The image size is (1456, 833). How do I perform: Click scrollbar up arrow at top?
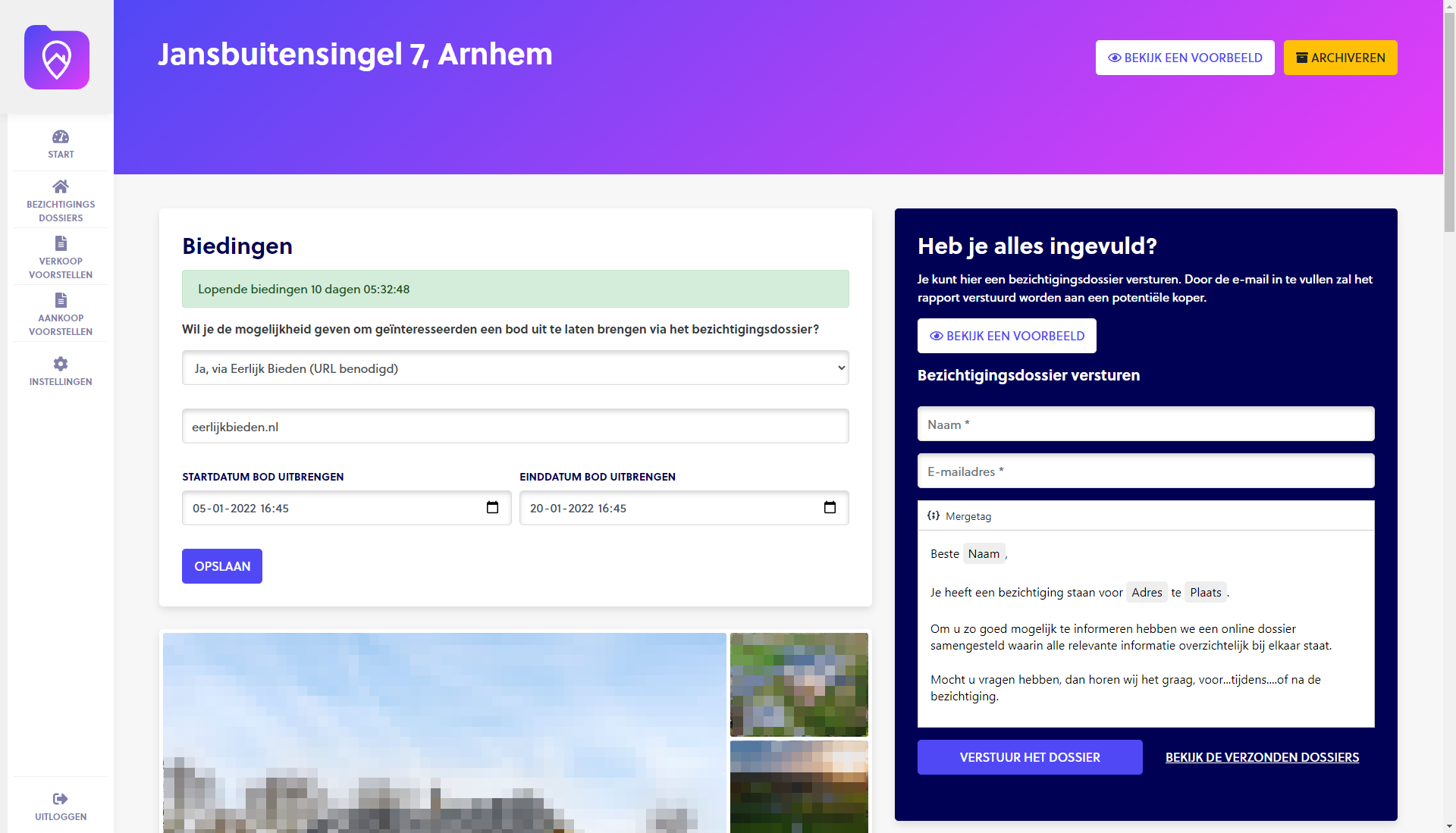pyautogui.click(x=1449, y=5)
